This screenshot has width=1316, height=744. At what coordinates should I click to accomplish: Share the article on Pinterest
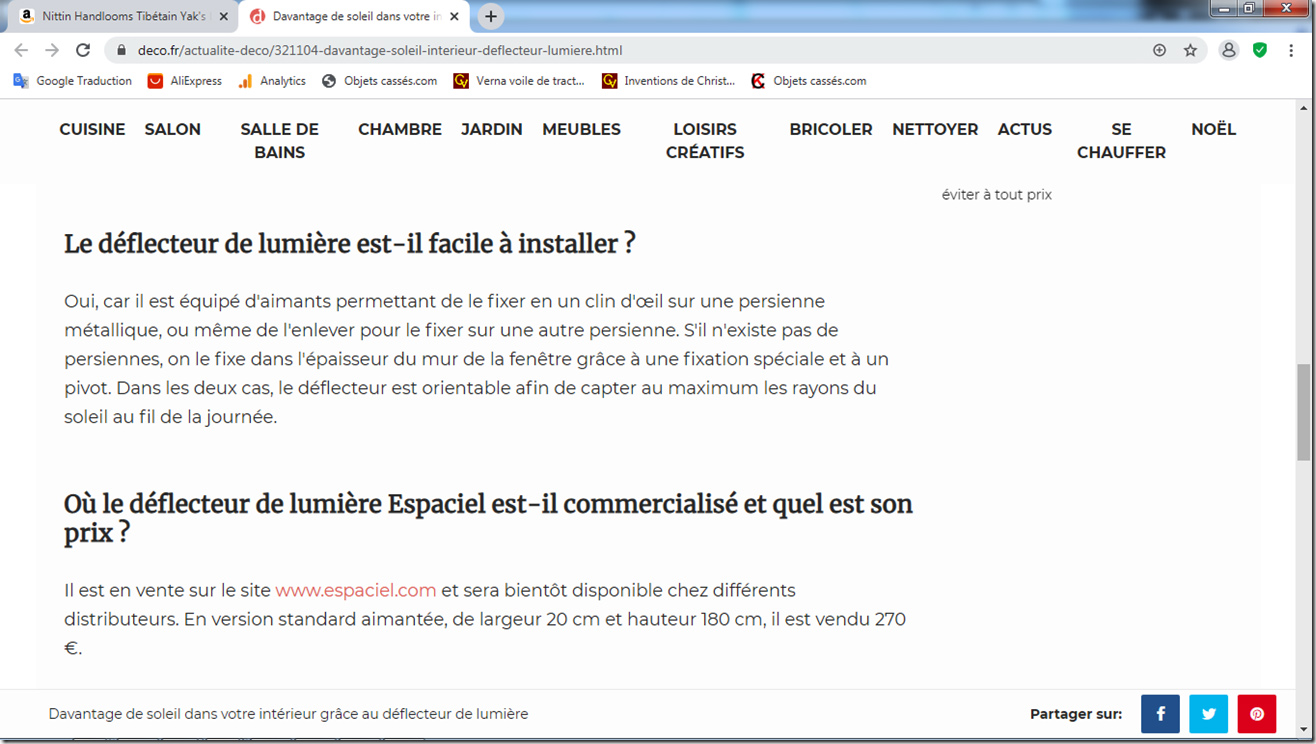coord(1257,714)
